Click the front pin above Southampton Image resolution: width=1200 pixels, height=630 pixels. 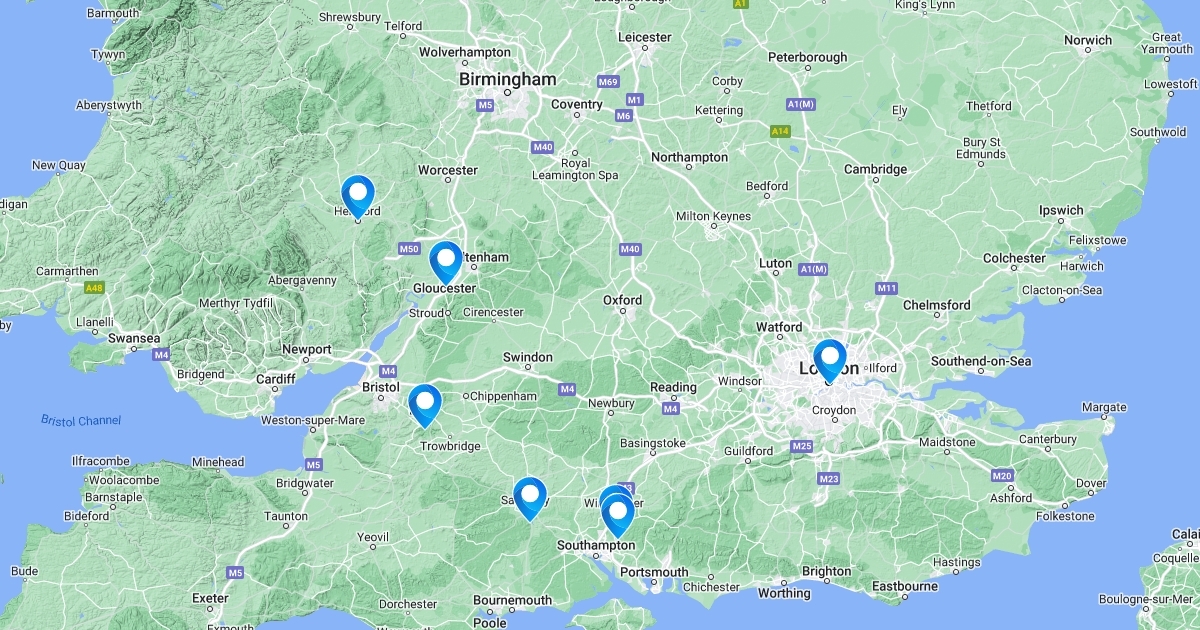[x=618, y=515]
